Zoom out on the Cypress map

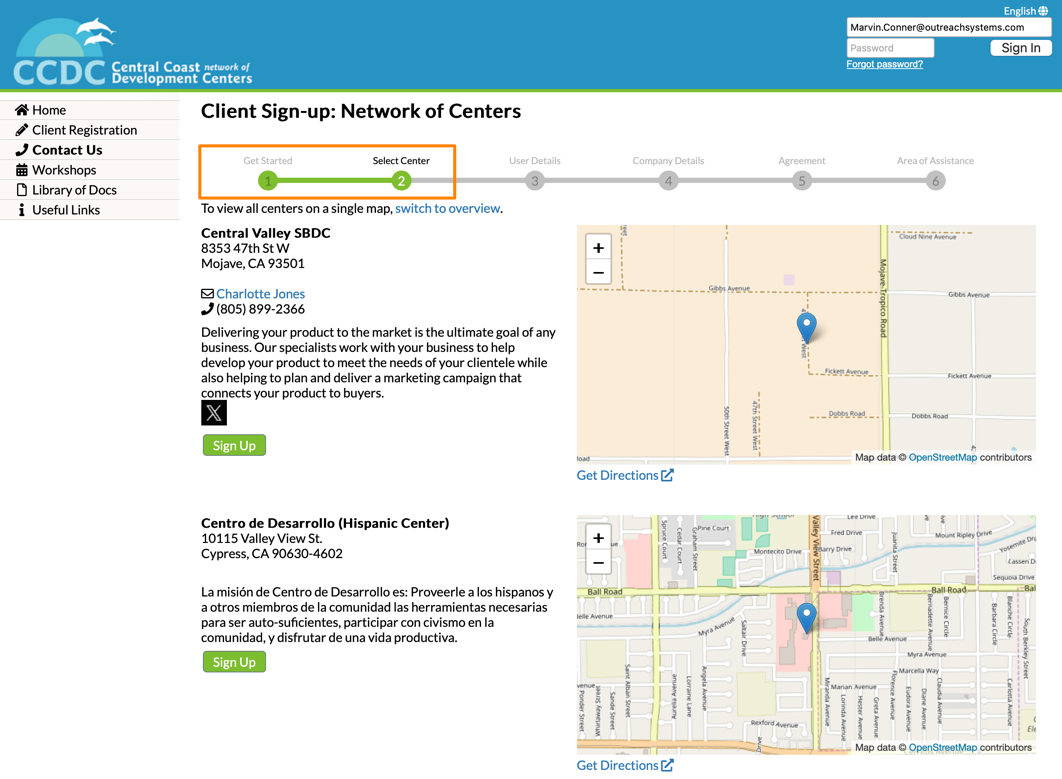[x=598, y=563]
